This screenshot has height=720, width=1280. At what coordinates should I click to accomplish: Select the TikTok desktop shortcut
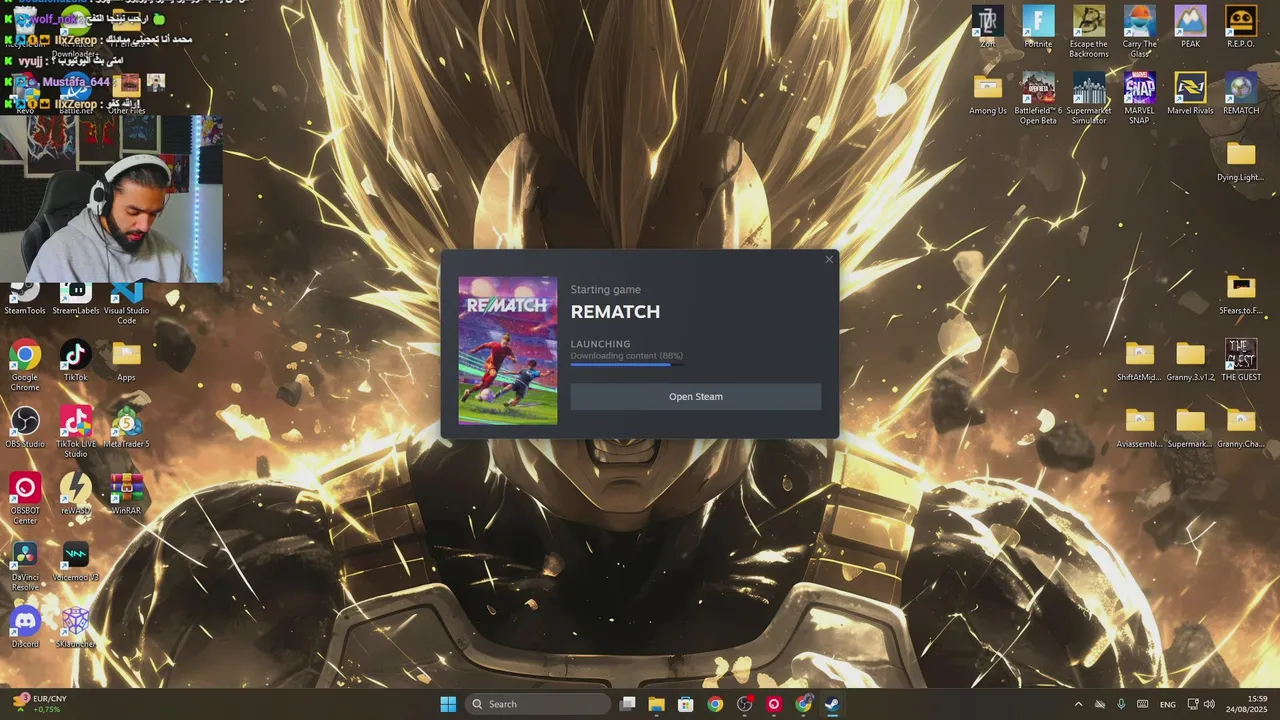[x=76, y=361]
